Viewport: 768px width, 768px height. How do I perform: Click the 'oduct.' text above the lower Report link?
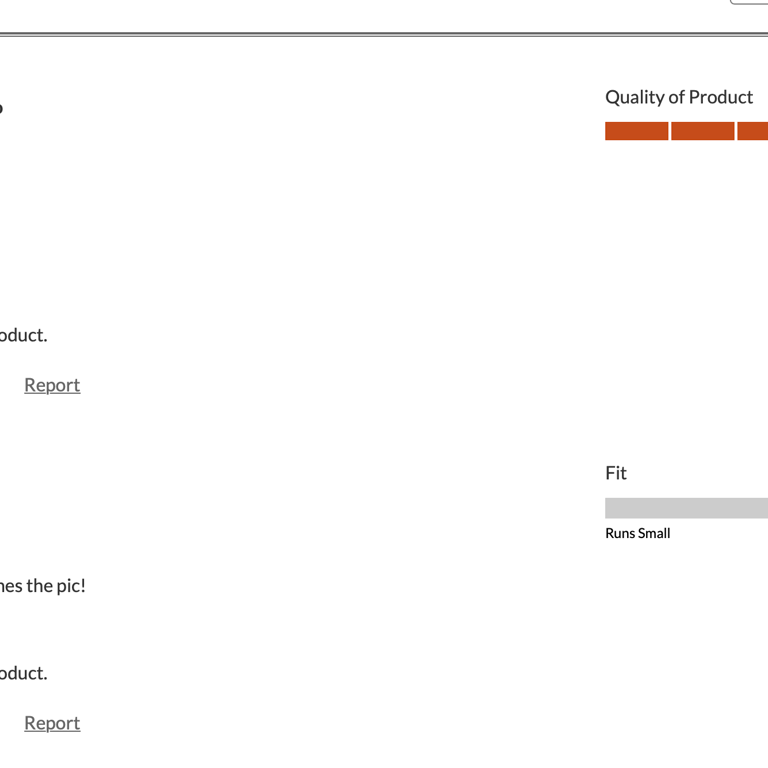point(23,673)
